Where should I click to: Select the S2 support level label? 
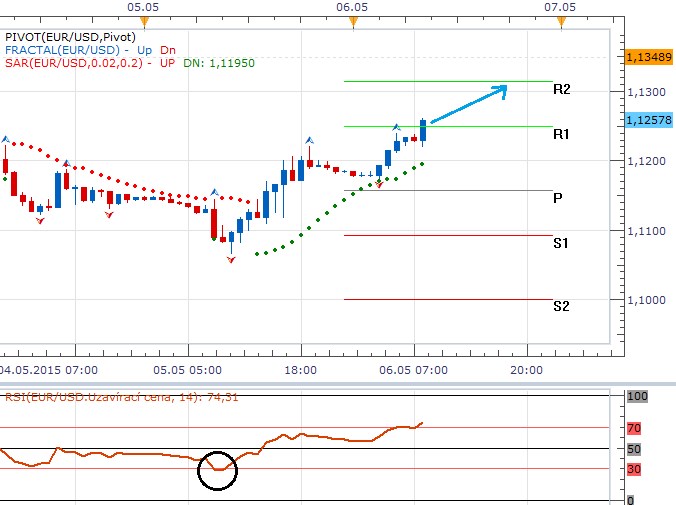(x=561, y=306)
